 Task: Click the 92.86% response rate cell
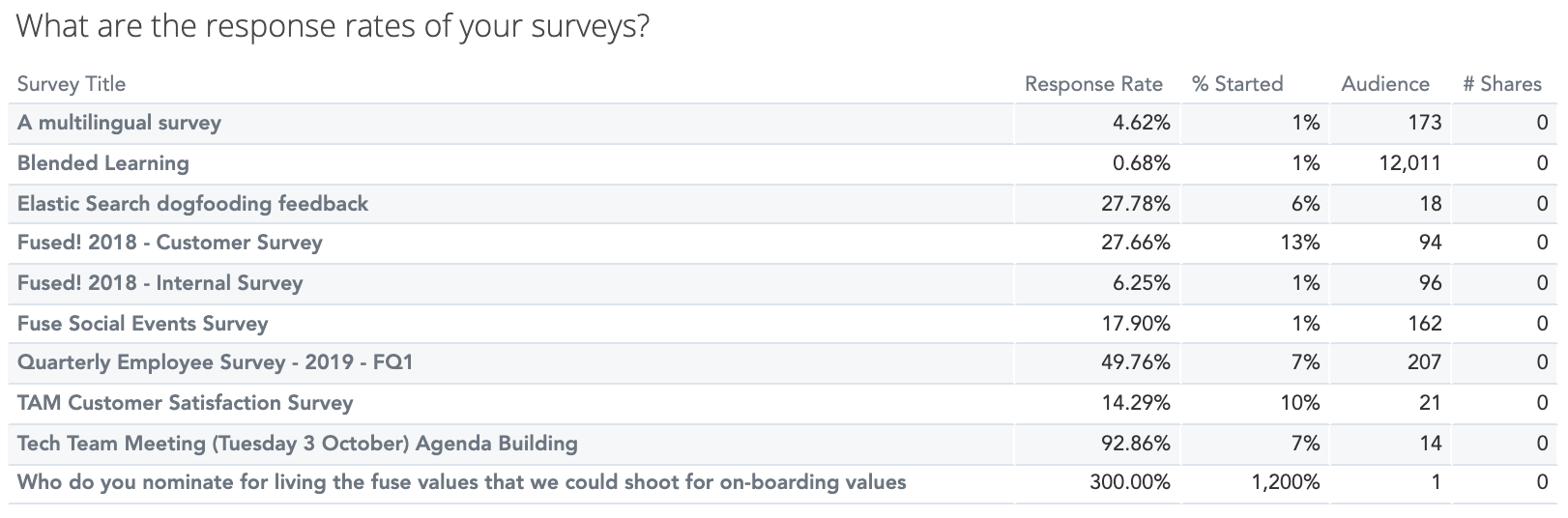pyautogui.click(x=1135, y=444)
